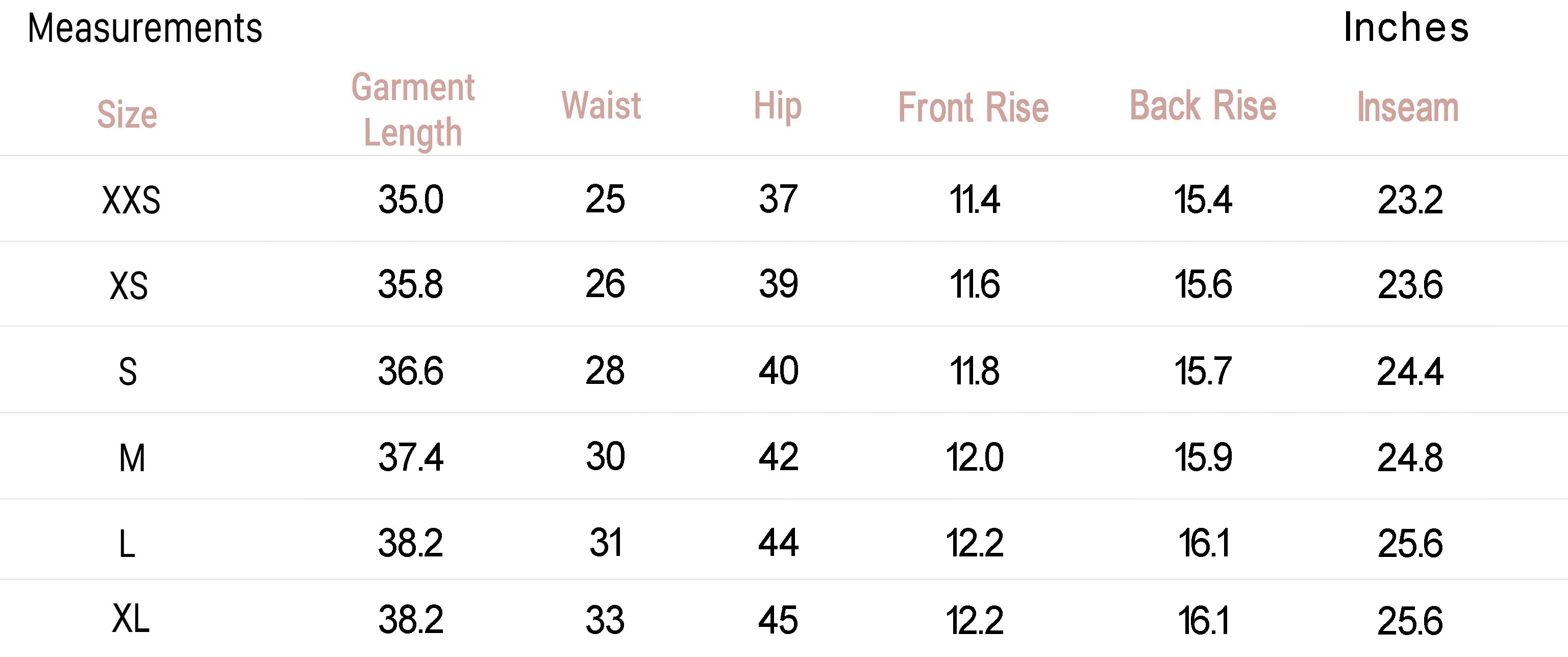Select the Front Rise column header
1568x657 pixels.
pyautogui.click(x=974, y=108)
